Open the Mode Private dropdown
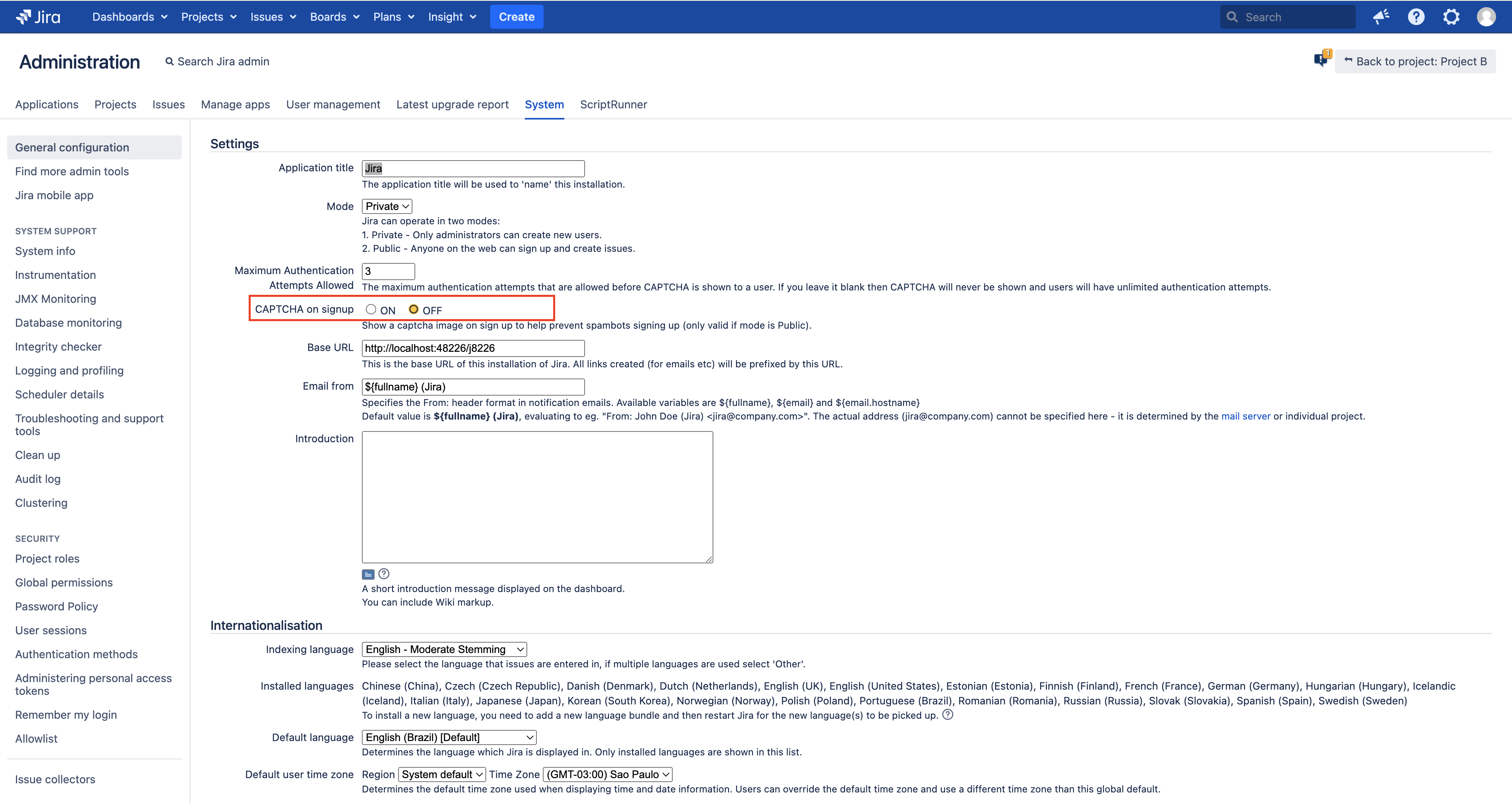 [x=387, y=206]
